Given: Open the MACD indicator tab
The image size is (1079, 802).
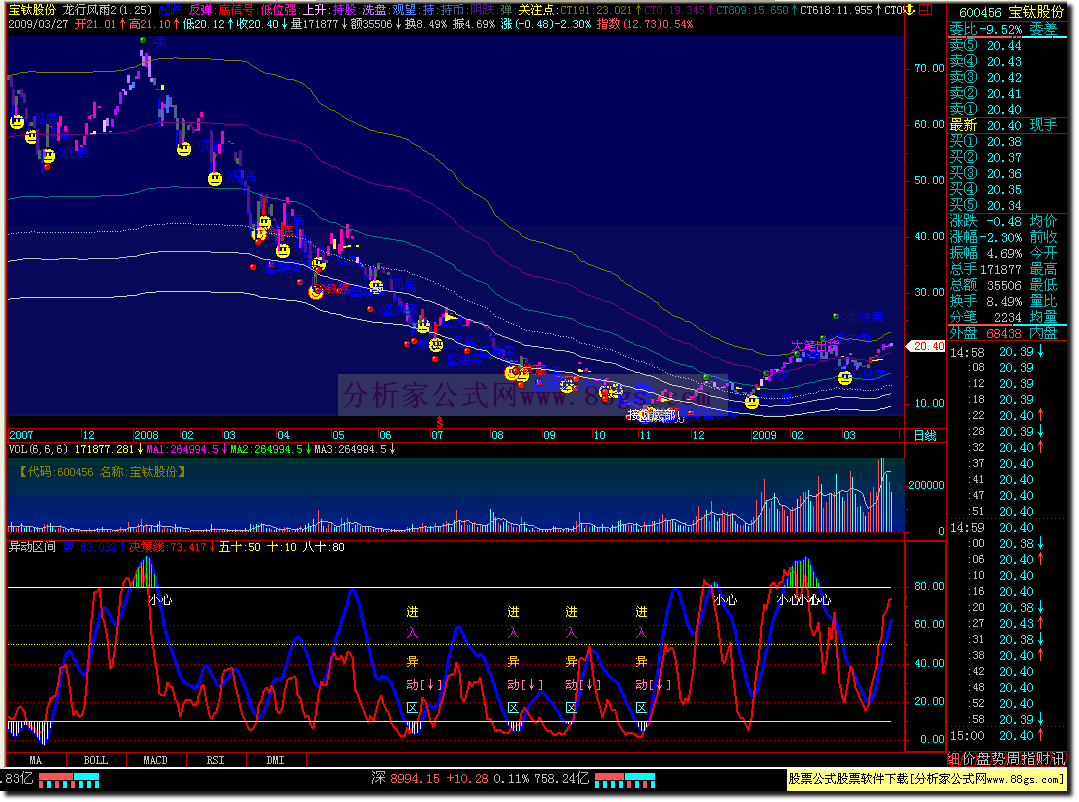Looking at the screenshot, I should 156,760.
